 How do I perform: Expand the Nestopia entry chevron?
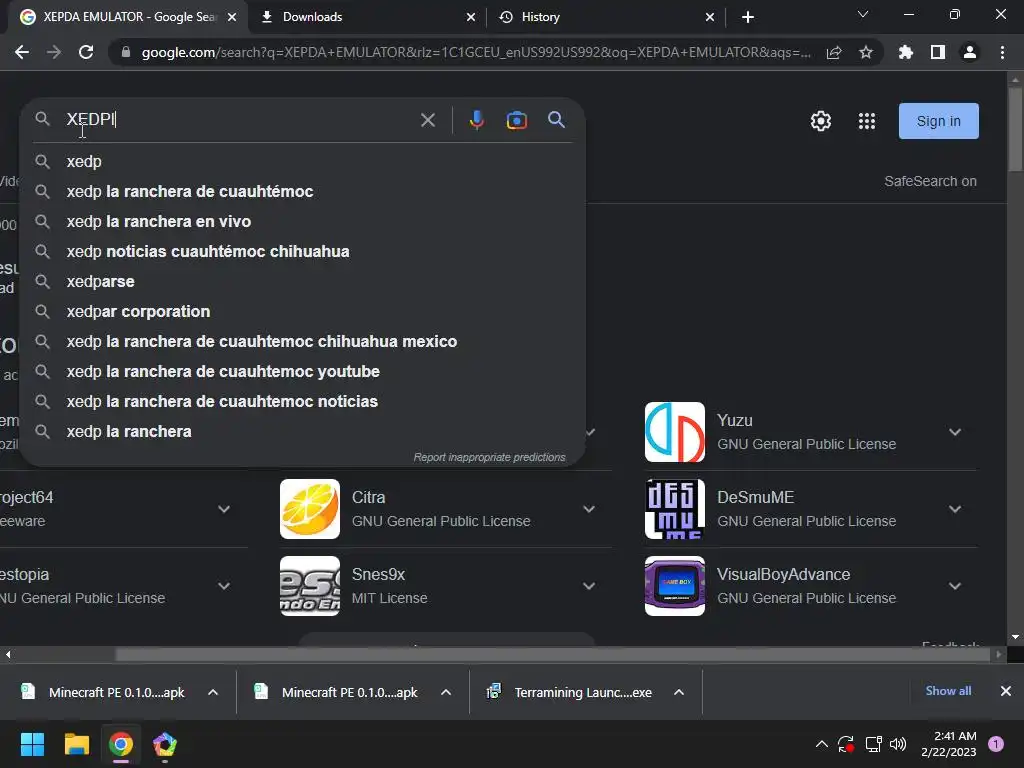(x=224, y=586)
